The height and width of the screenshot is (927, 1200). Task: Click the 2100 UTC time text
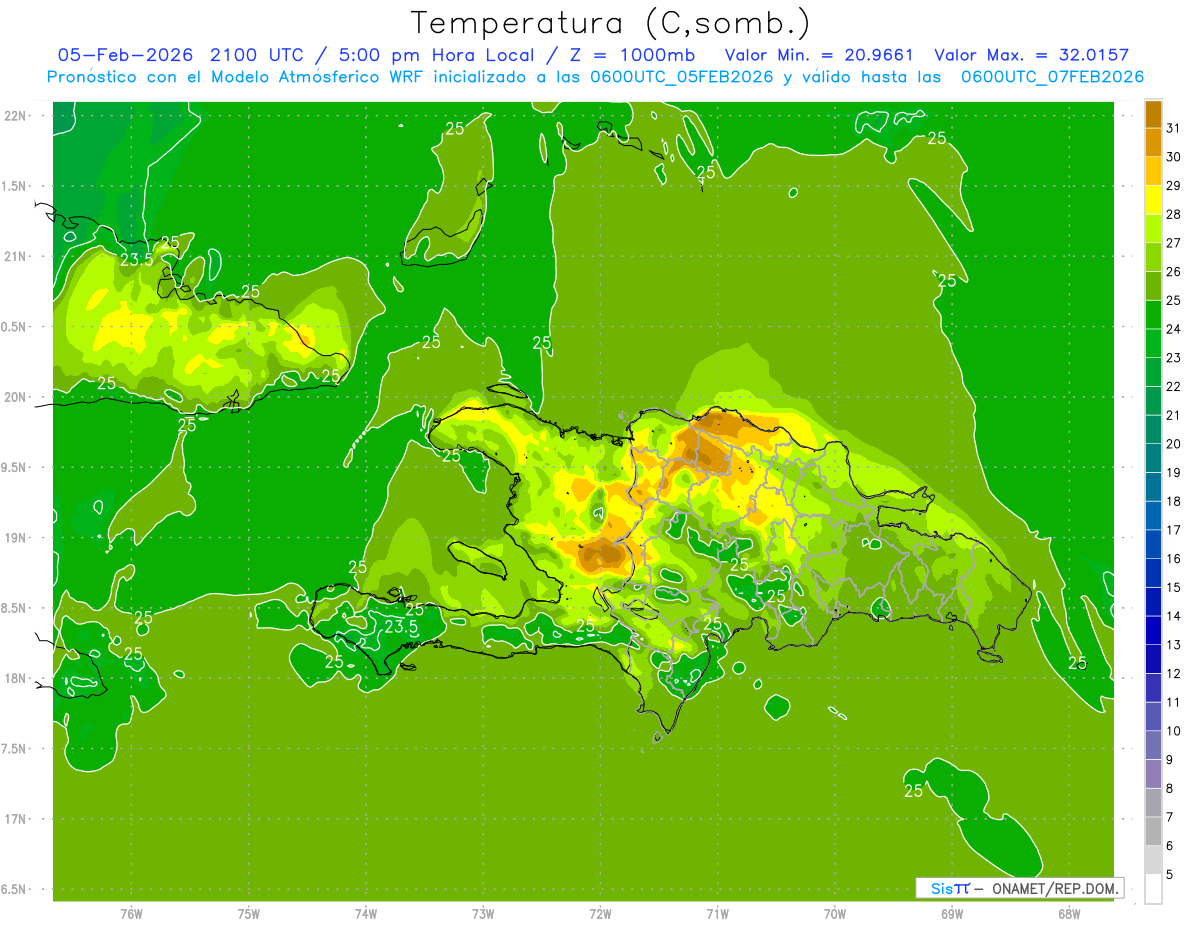tap(252, 55)
